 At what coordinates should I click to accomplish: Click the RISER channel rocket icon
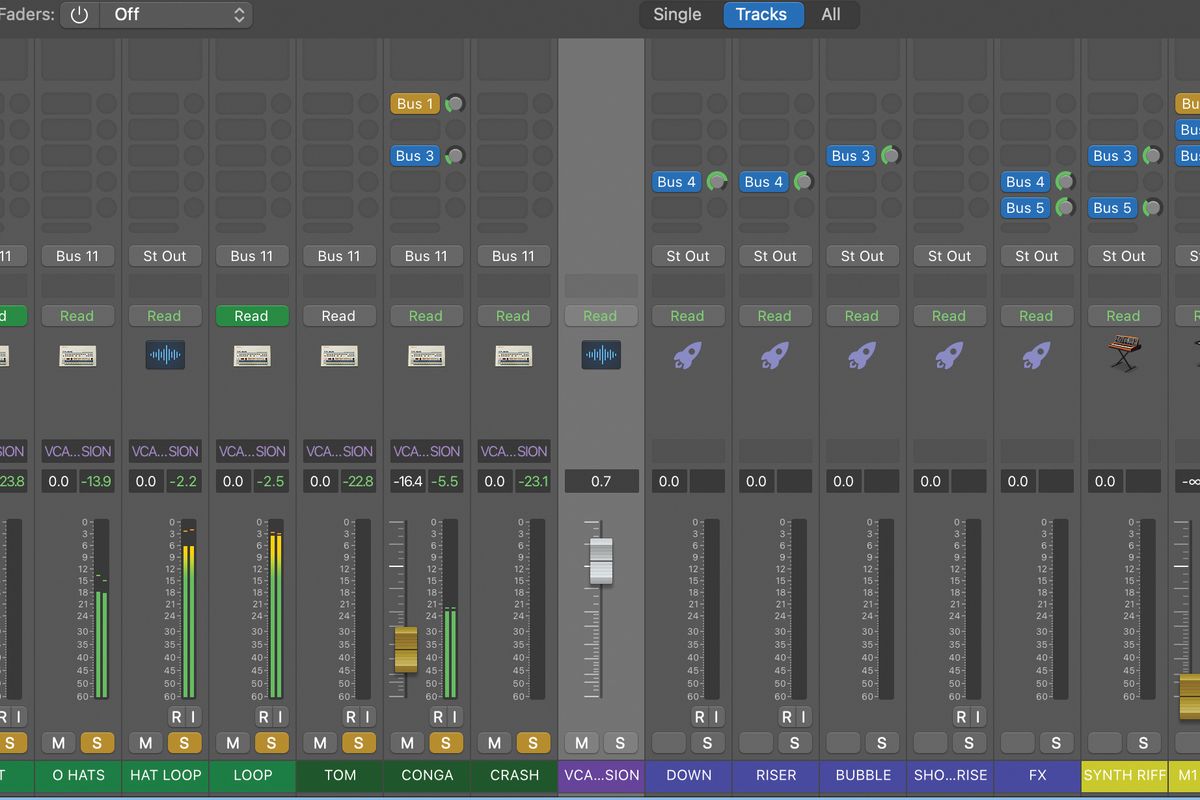coord(775,355)
